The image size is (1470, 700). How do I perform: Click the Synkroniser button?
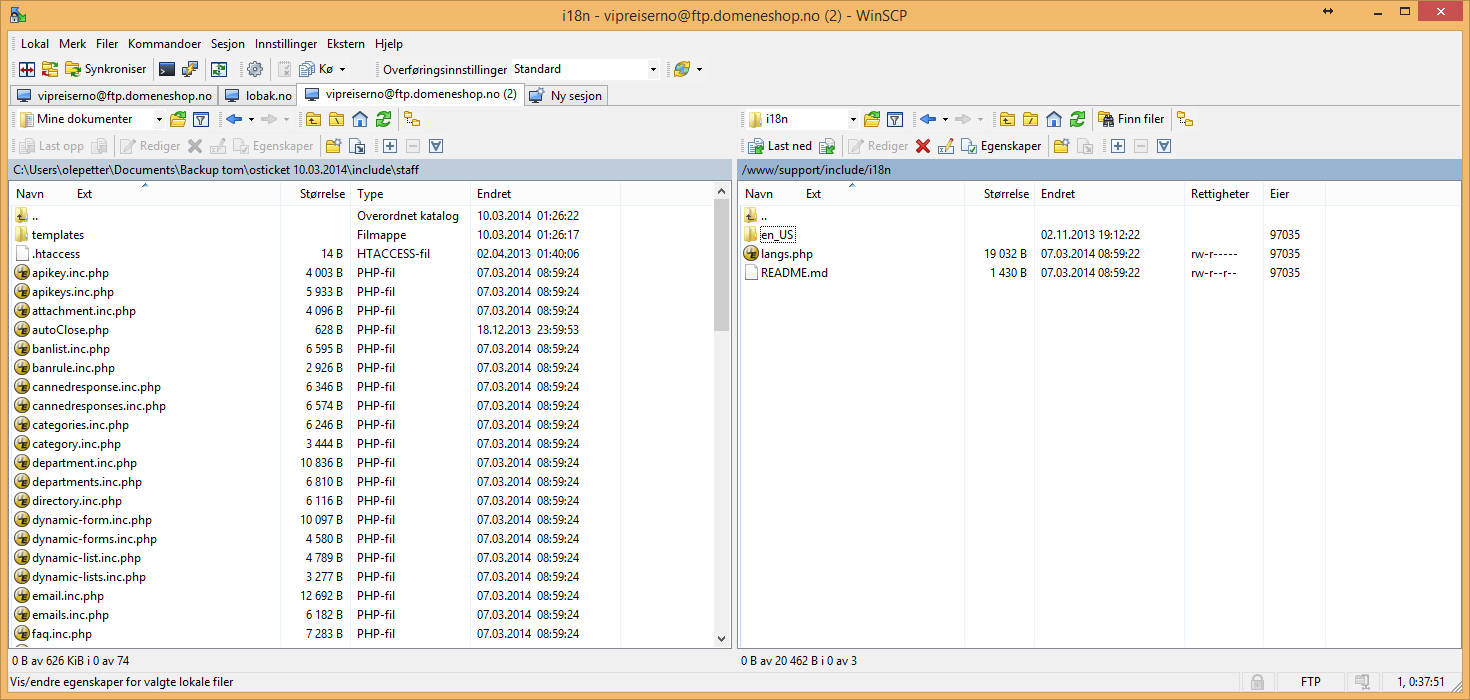[106, 69]
